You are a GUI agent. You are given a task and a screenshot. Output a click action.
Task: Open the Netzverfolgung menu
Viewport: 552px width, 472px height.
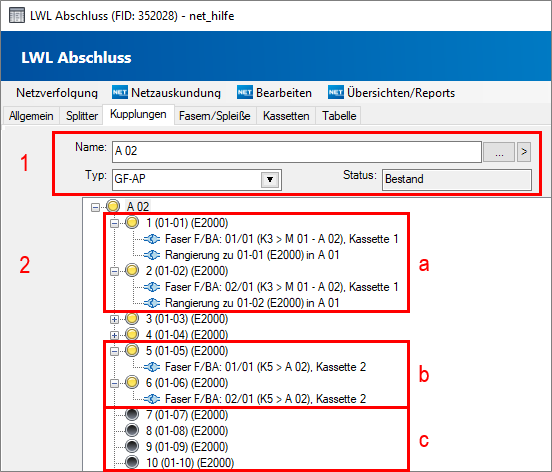(57, 93)
